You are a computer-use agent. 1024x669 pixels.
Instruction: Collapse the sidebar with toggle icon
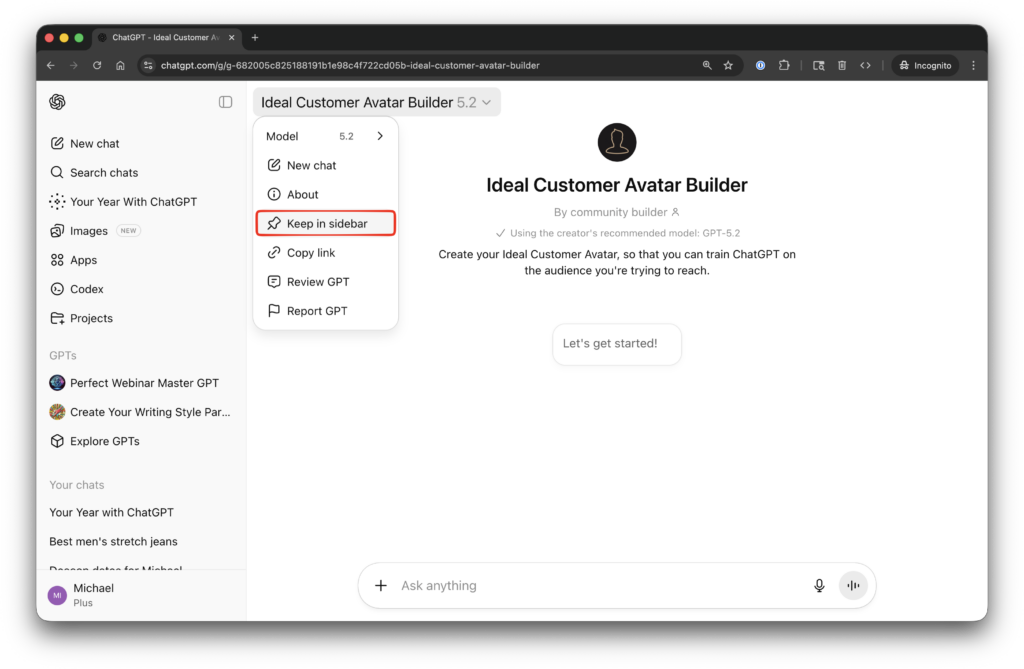pyautogui.click(x=225, y=102)
